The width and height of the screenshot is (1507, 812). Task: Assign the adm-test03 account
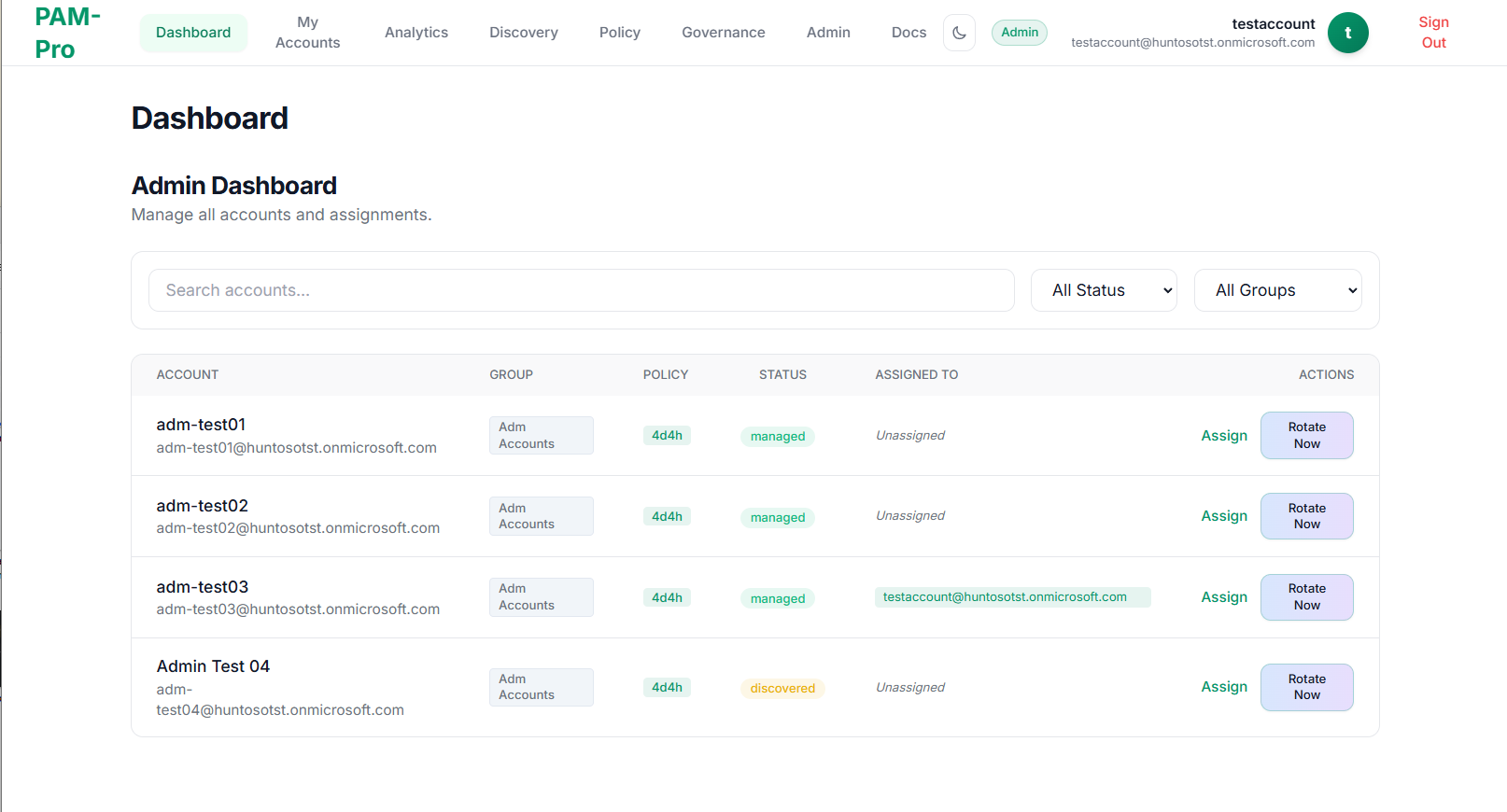1224,597
